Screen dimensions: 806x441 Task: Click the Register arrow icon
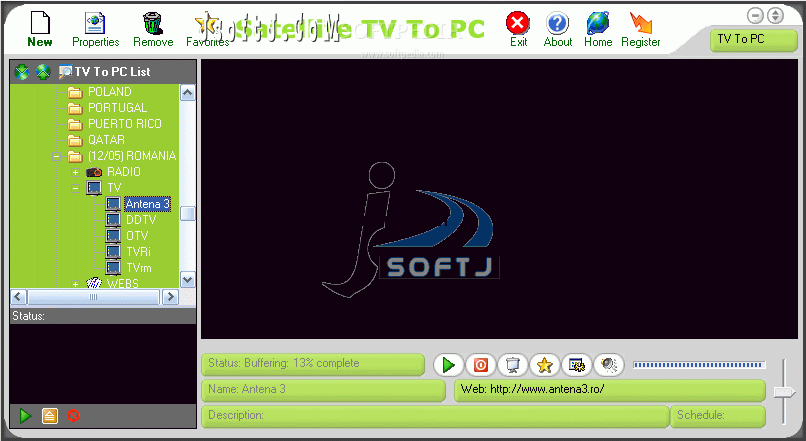tap(640, 23)
